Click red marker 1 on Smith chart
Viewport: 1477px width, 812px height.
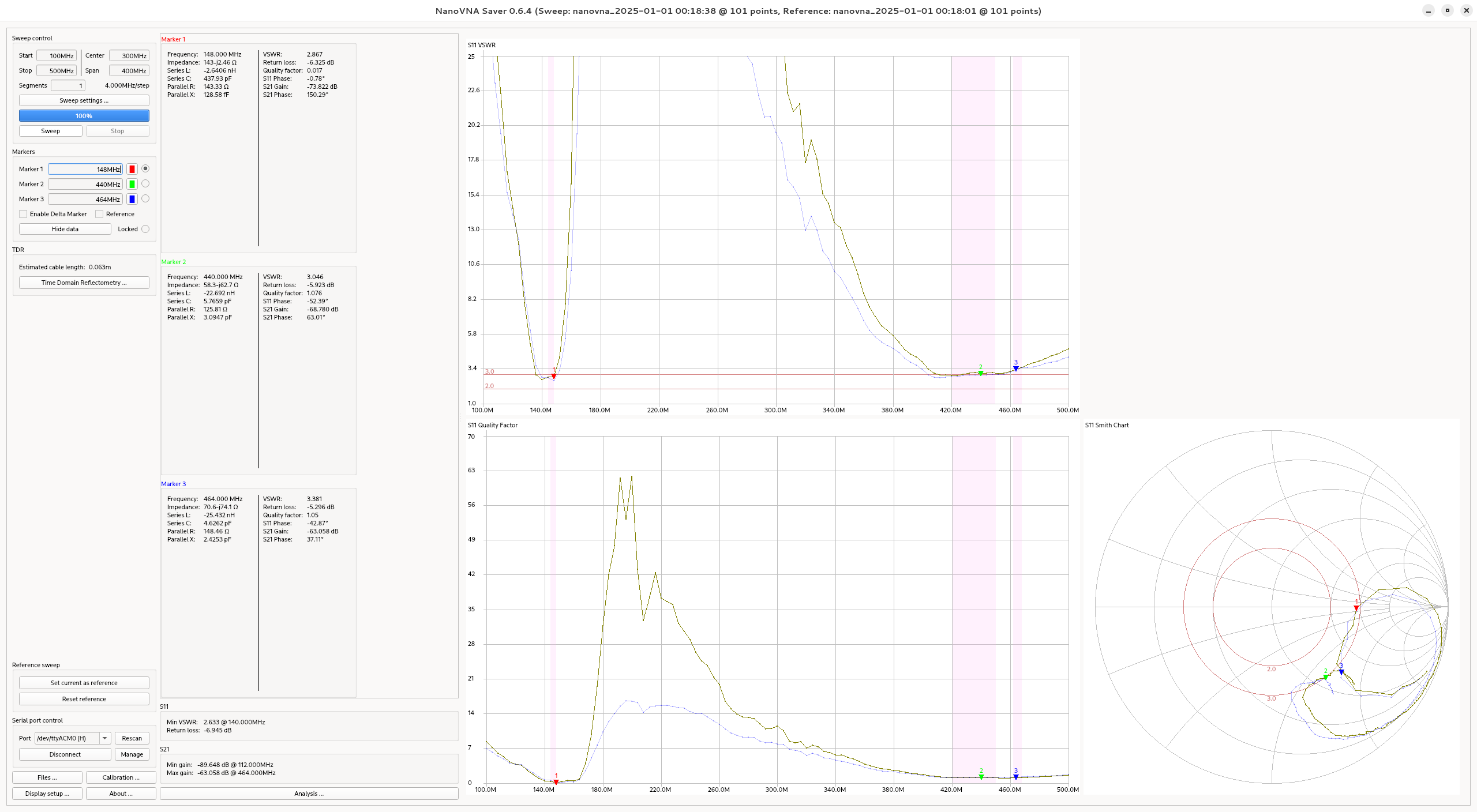(1356, 608)
